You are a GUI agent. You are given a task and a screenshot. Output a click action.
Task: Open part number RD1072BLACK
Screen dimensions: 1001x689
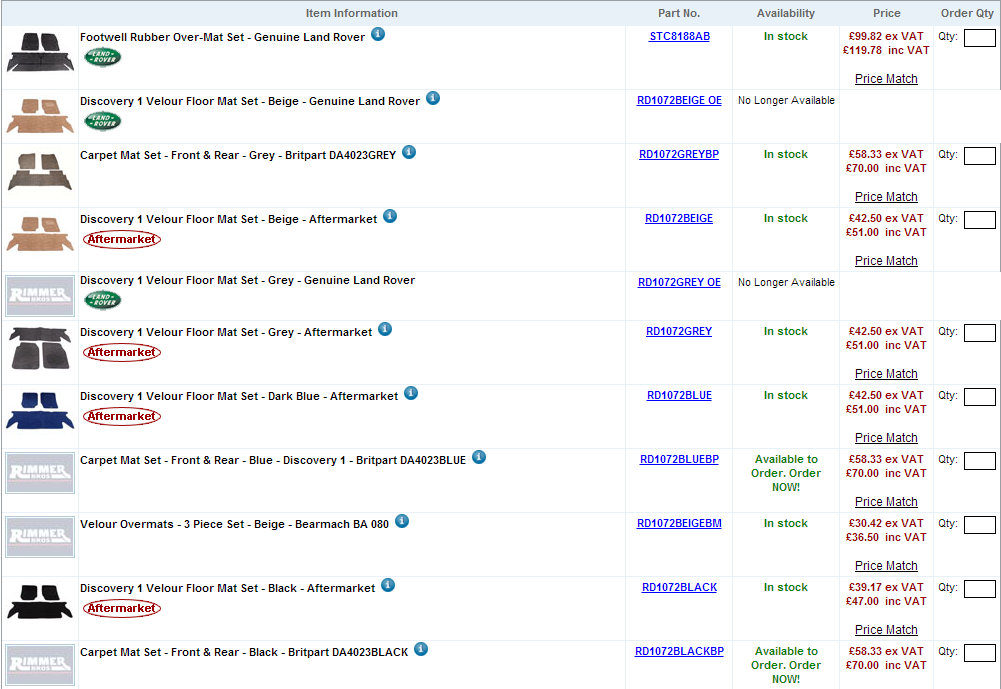coord(679,587)
